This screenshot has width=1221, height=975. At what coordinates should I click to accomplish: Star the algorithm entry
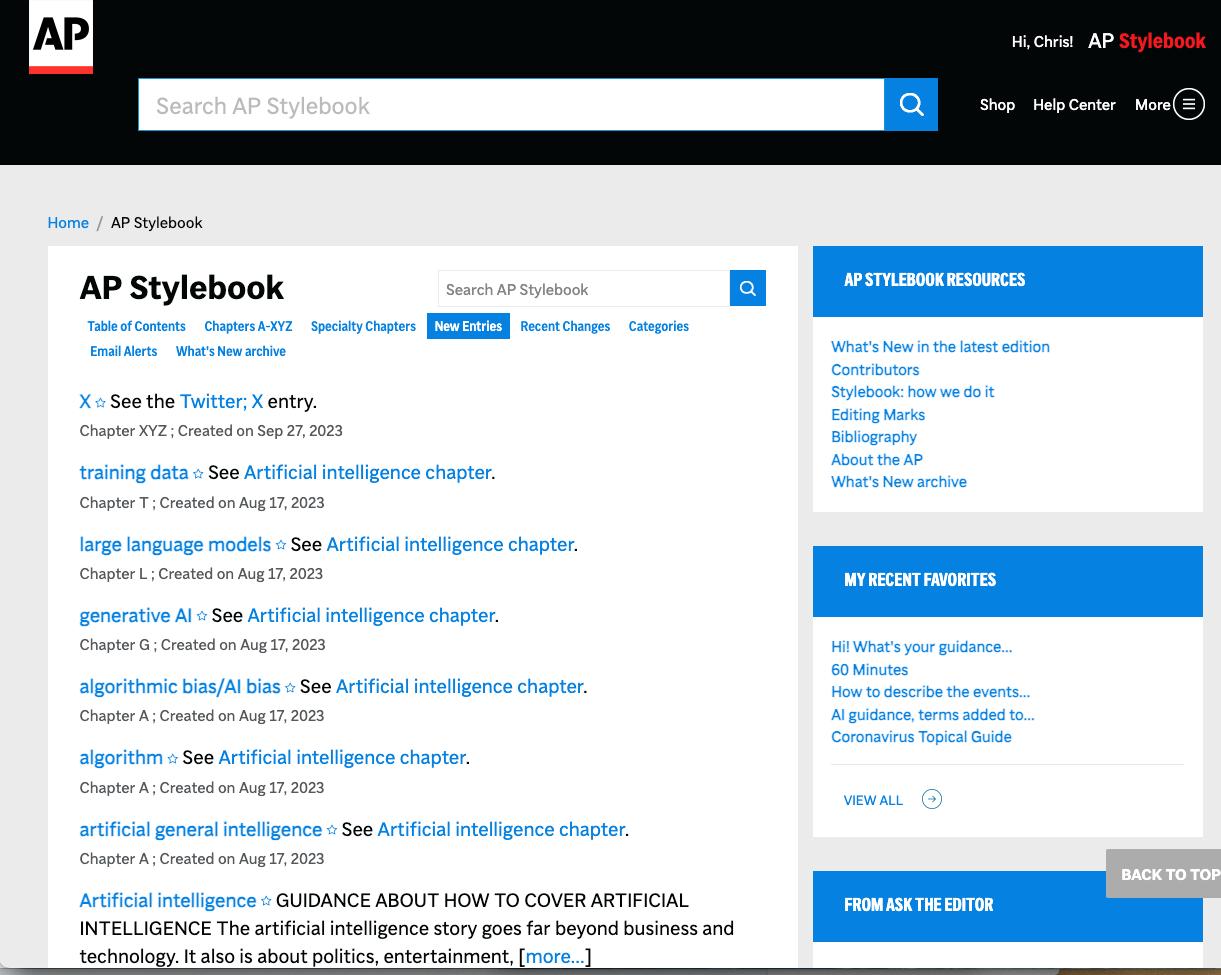click(x=172, y=759)
